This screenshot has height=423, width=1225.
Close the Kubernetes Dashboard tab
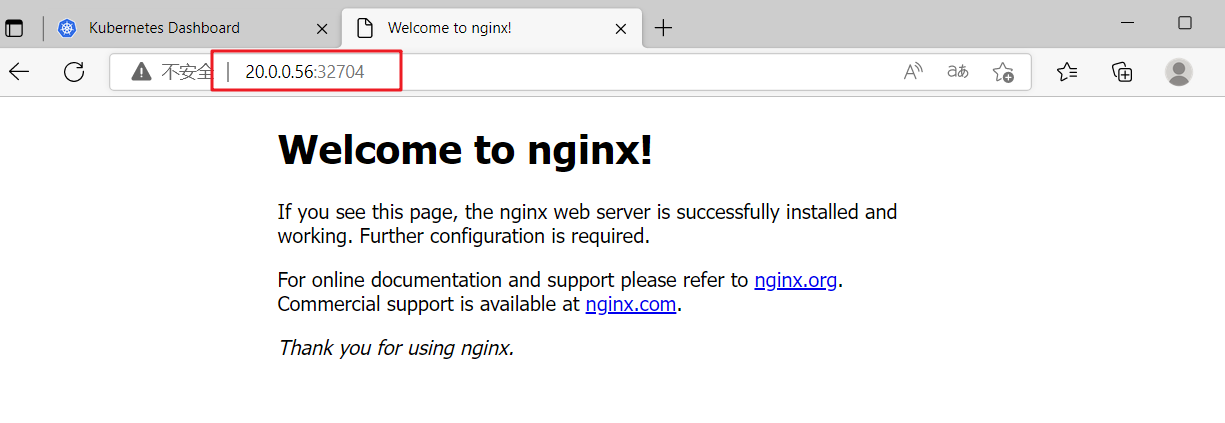pos(322,28)
